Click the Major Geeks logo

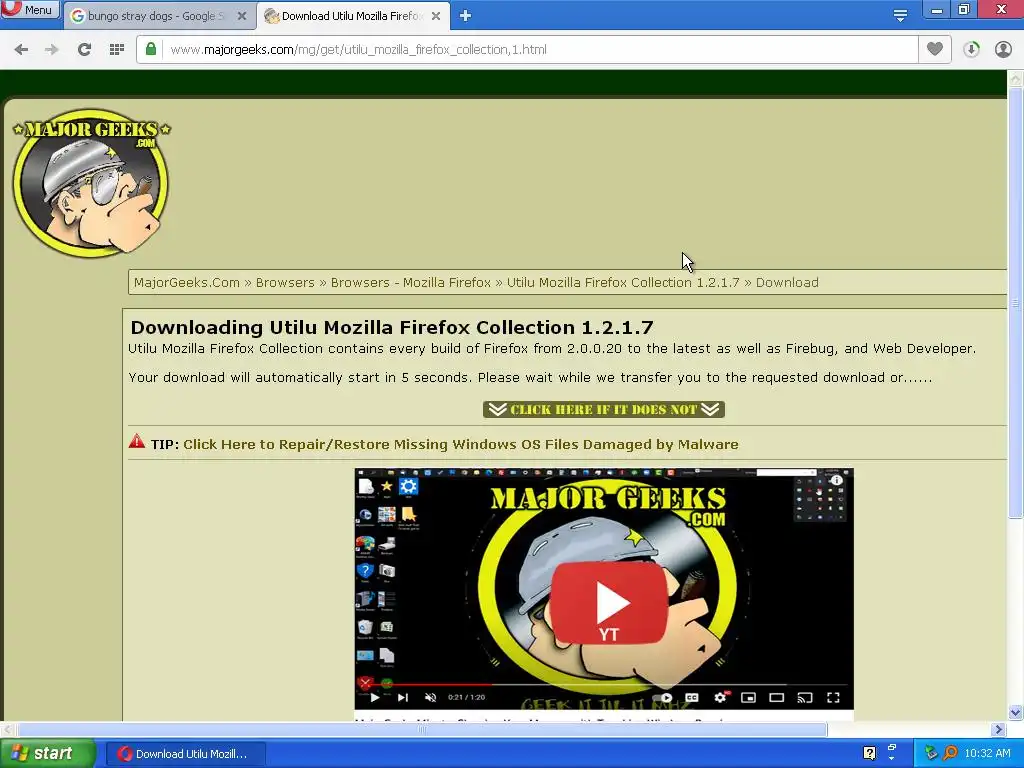(91, 182)
